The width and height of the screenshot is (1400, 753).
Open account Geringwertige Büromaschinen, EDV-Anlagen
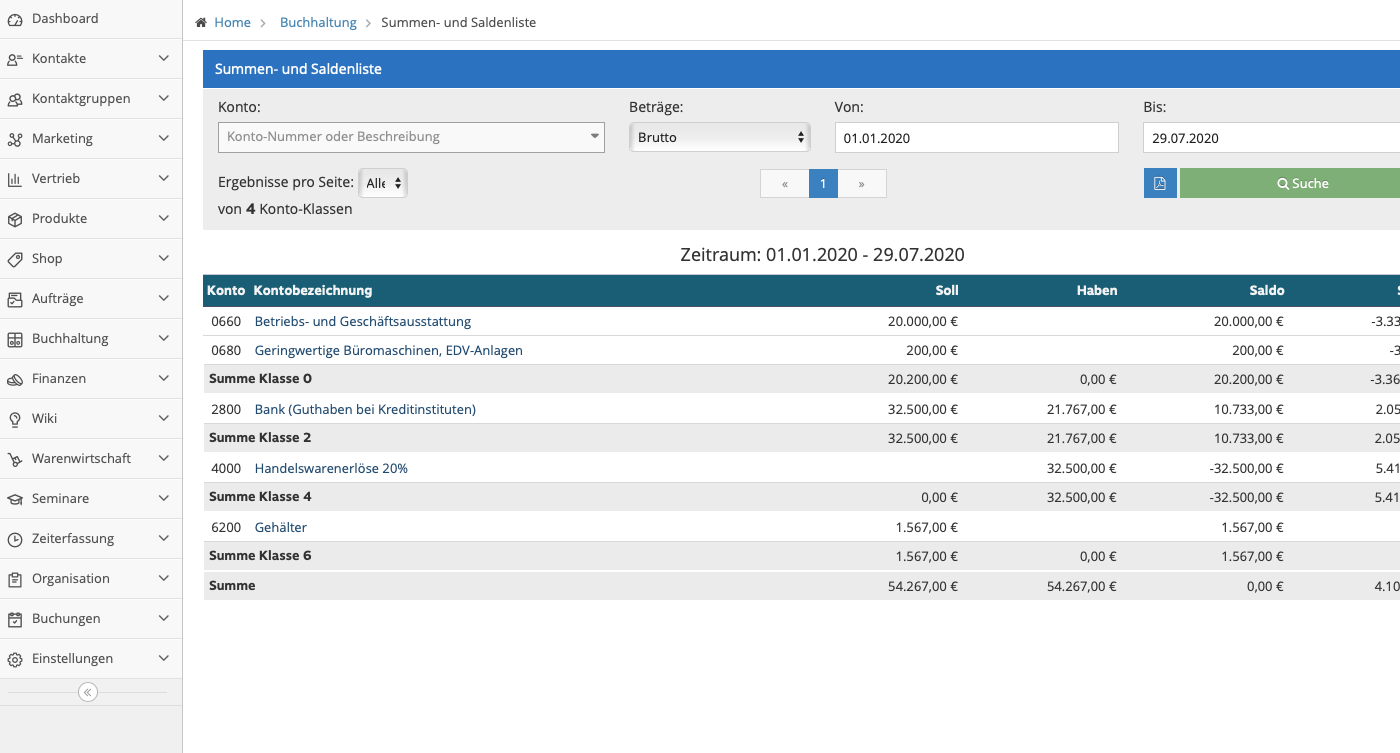(x=389, y=350)
